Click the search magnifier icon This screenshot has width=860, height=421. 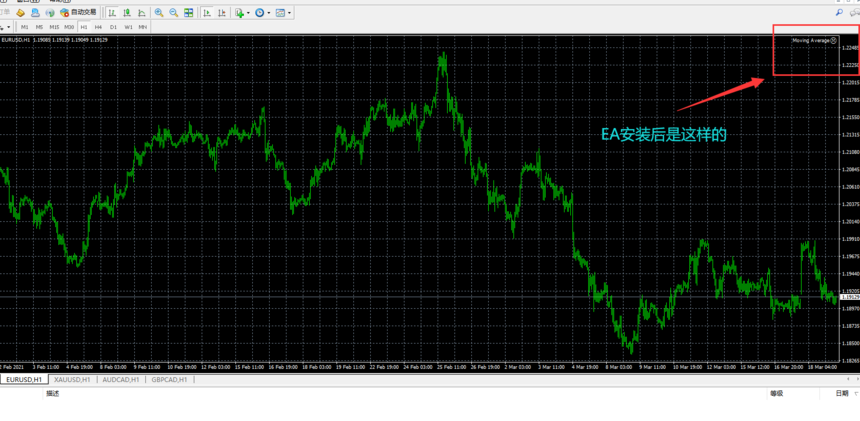[840, 12]
